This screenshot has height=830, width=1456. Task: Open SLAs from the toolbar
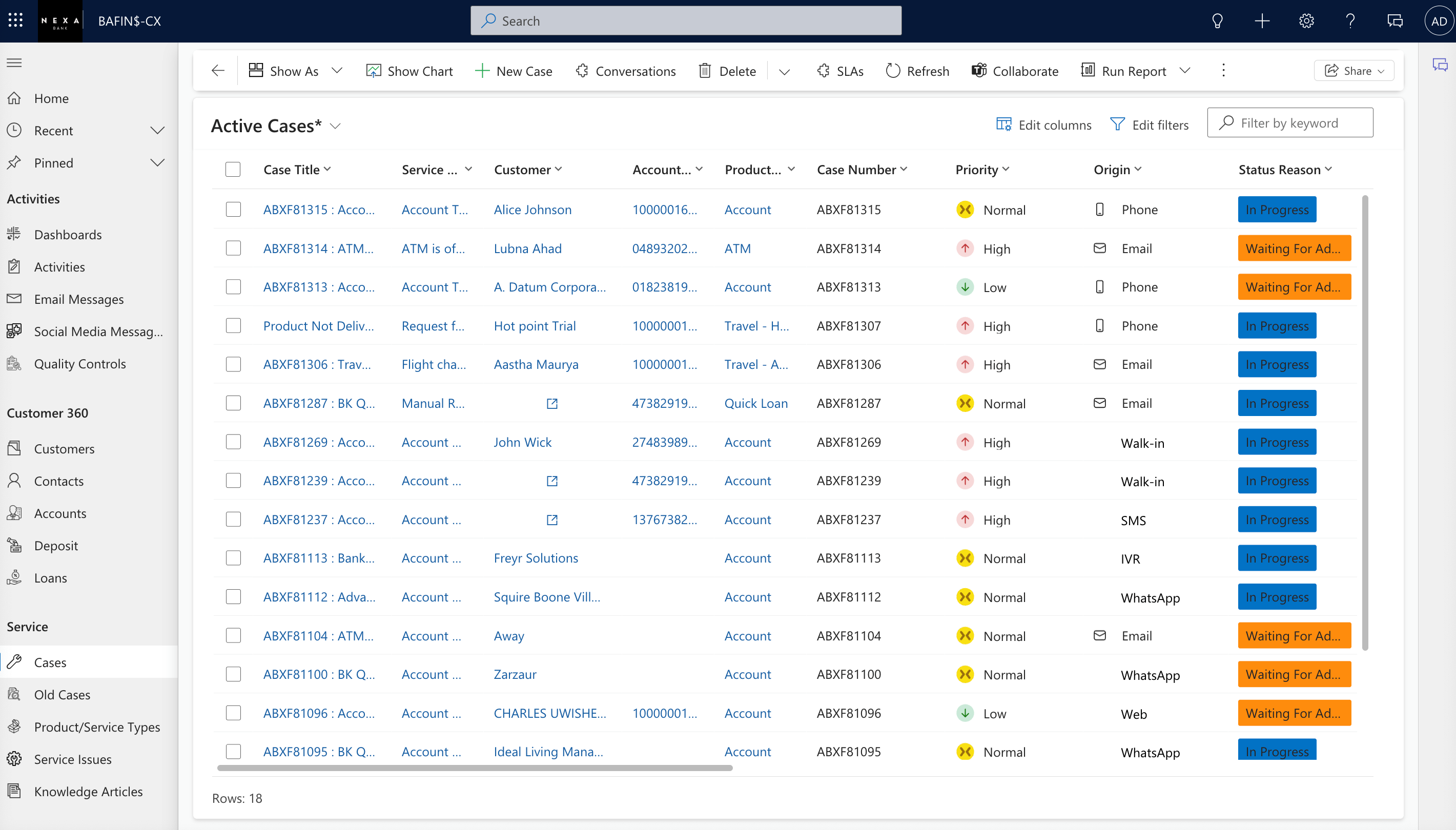840,71
